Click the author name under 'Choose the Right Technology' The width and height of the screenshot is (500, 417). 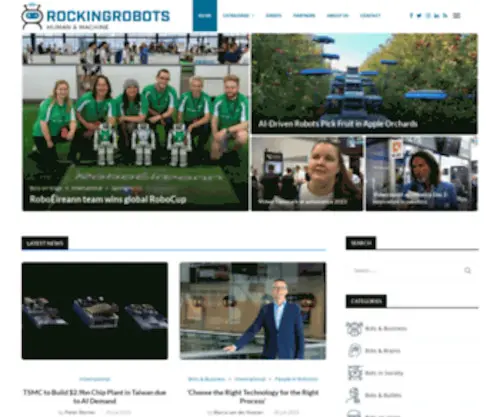click(238, 412)
